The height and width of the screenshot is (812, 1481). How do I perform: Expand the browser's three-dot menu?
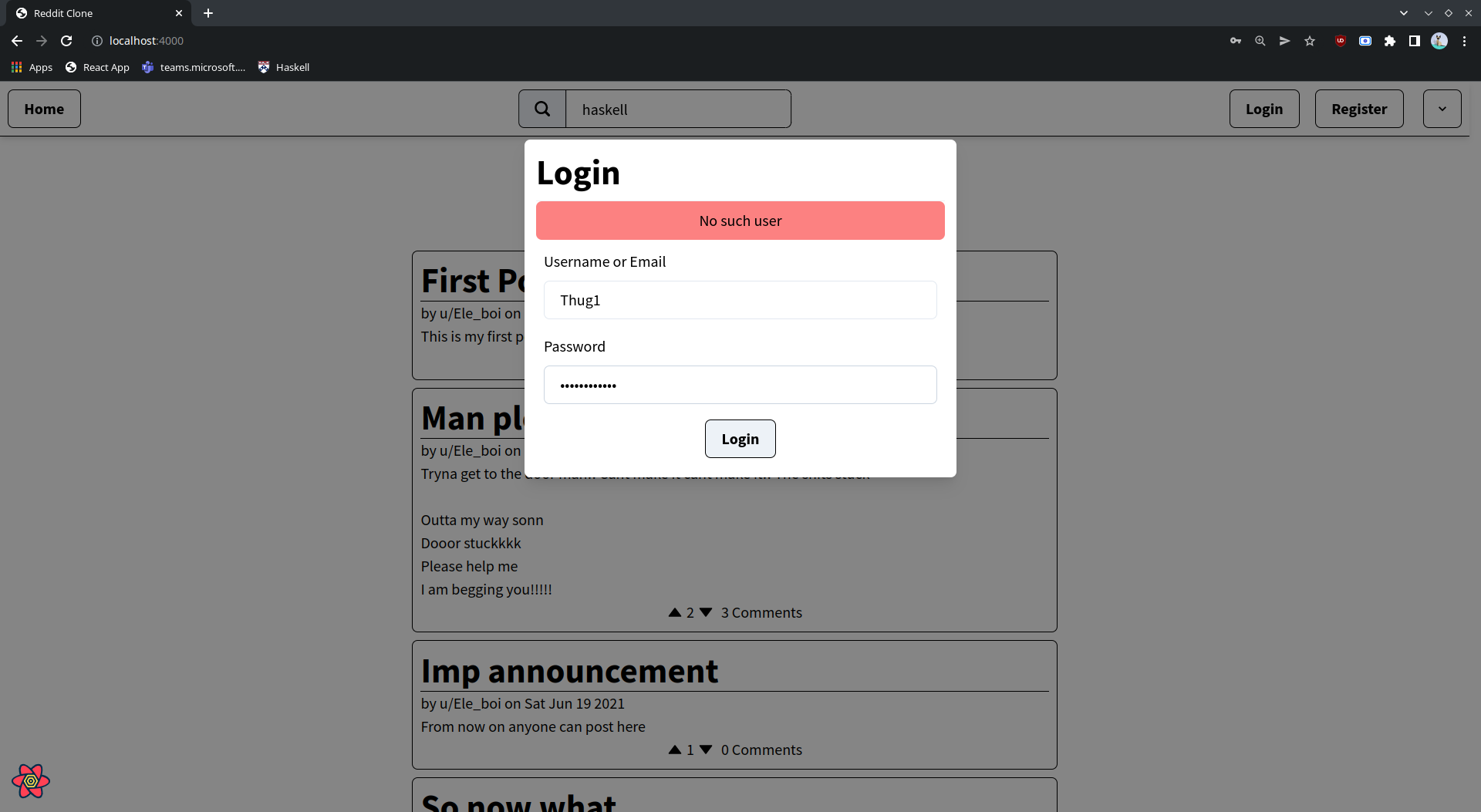coord(1465,41)
